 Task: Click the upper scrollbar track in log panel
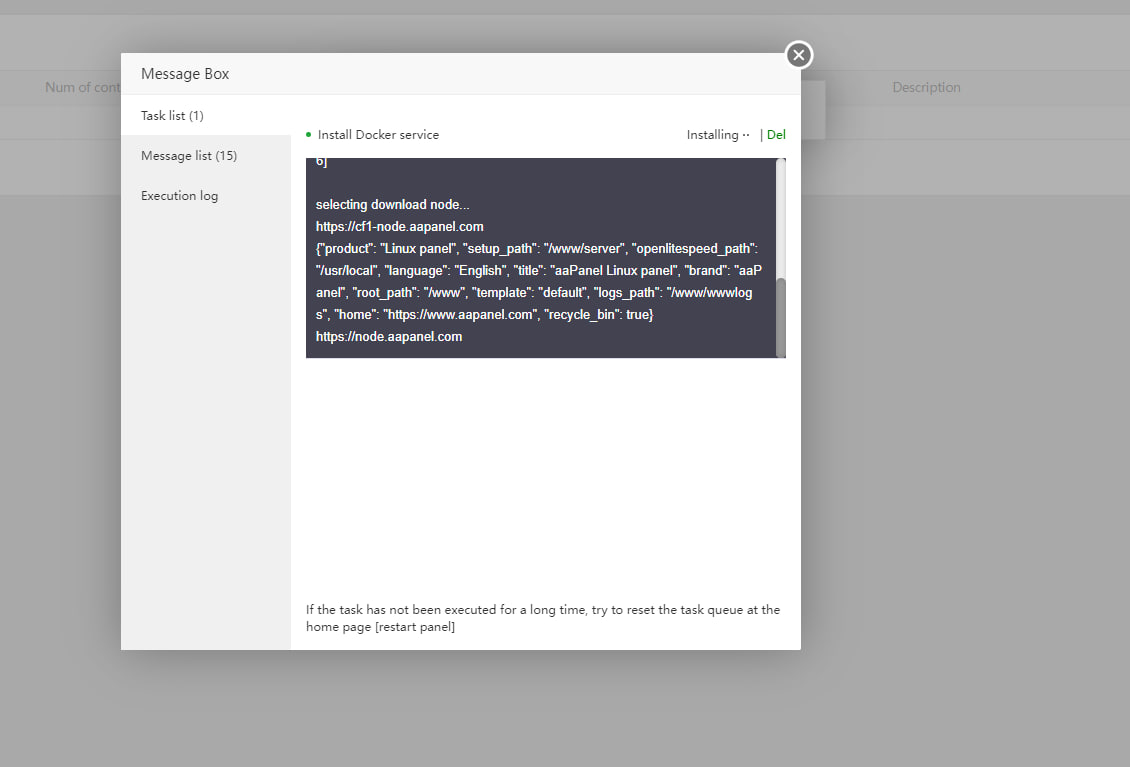click(x=781, y=215)
